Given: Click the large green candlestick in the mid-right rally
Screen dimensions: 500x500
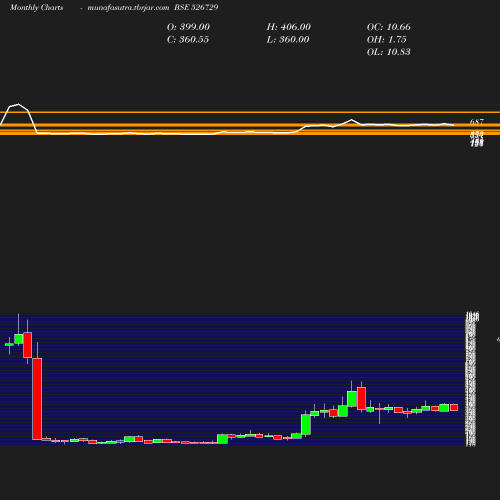Looking at the screenshot, I should pos(306,424).
